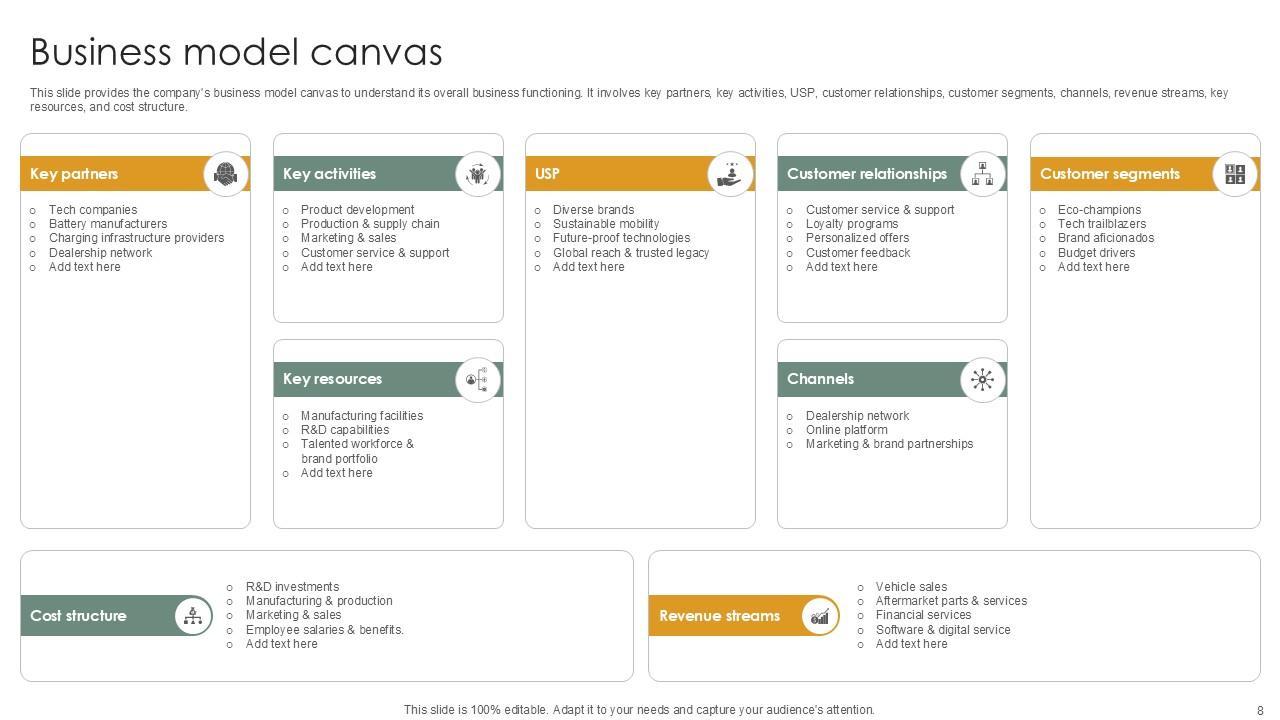Click 'Marketing & brand partnerships' bullet
The height and width of the screenshot is (720, 1280).
[889, 444]
